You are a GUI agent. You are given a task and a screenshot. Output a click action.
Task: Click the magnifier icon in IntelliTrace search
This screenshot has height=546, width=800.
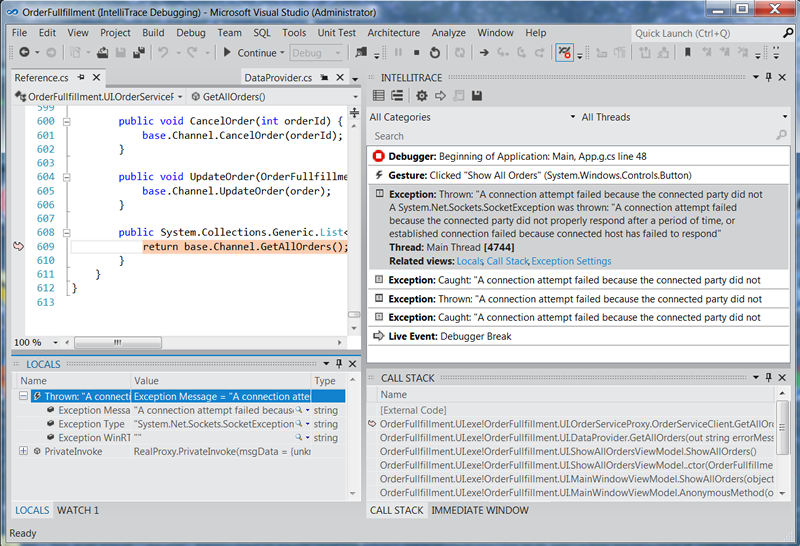coord(781,136)
